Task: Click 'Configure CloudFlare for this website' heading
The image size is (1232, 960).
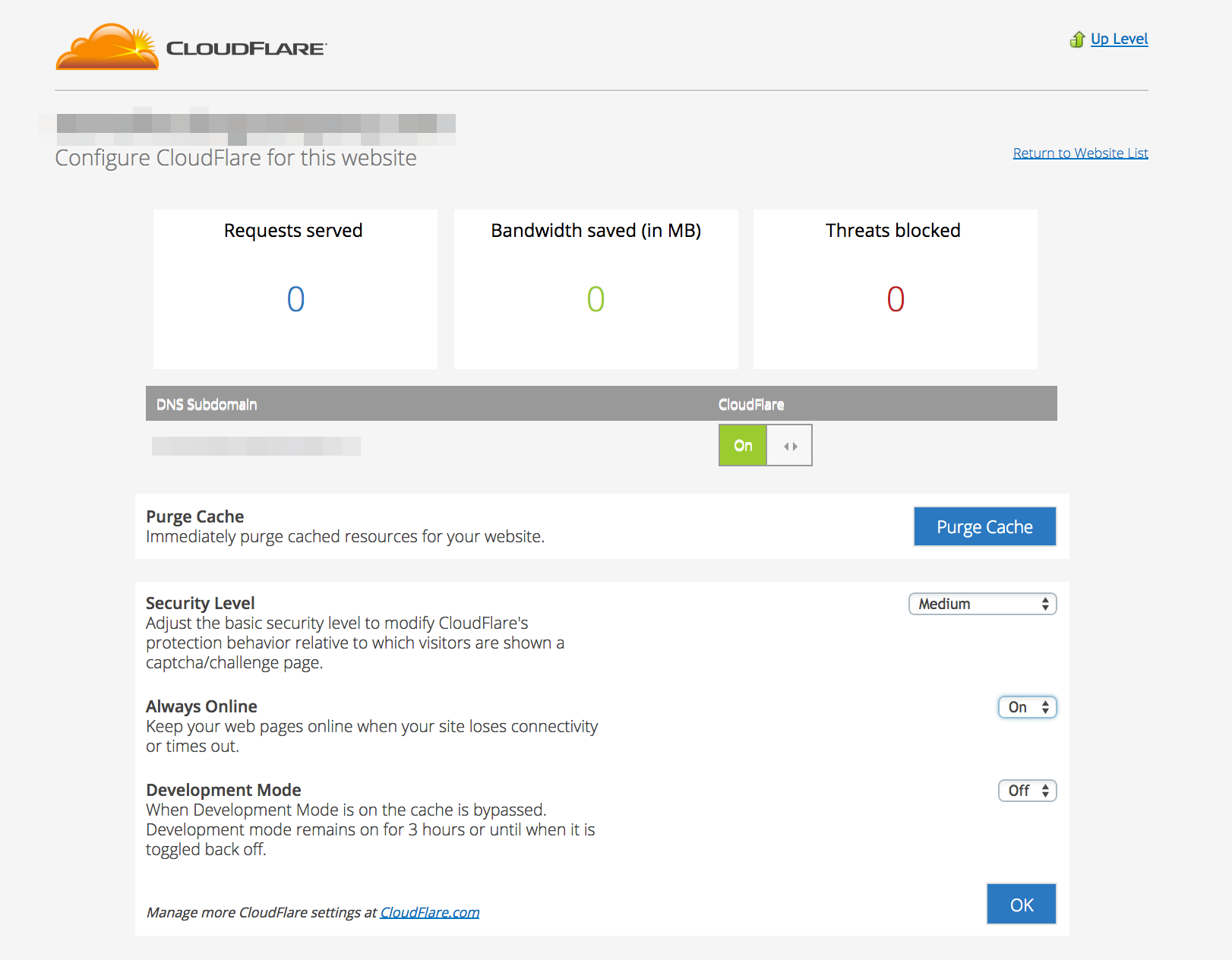Action: click(x=235, y=158)
